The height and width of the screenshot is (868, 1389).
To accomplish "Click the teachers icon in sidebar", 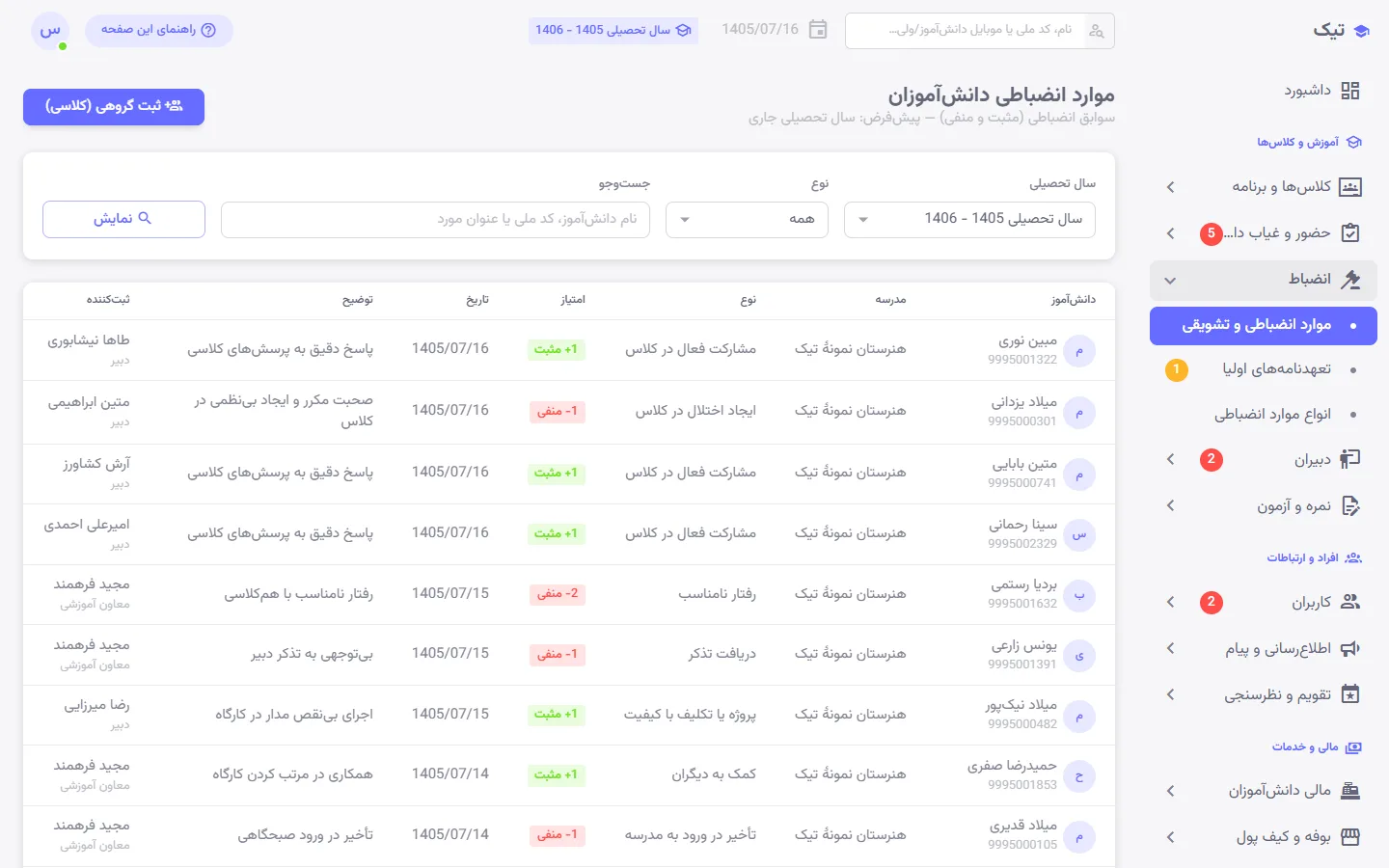I will click(x=1350, y=460).
